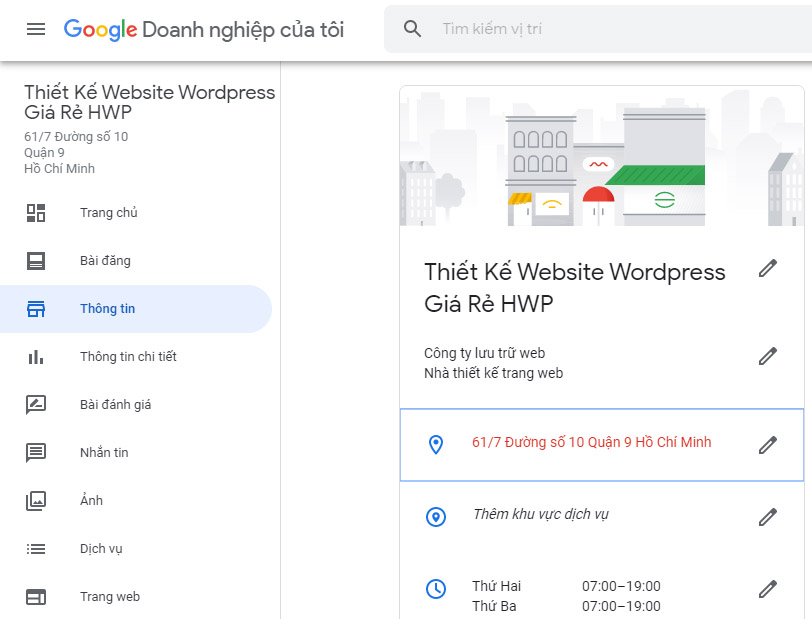Click 'Nhà thiết kế trang web' category text
Image resolution: width=812 pixels, height=619 pixels.
(x=494, y=373)
